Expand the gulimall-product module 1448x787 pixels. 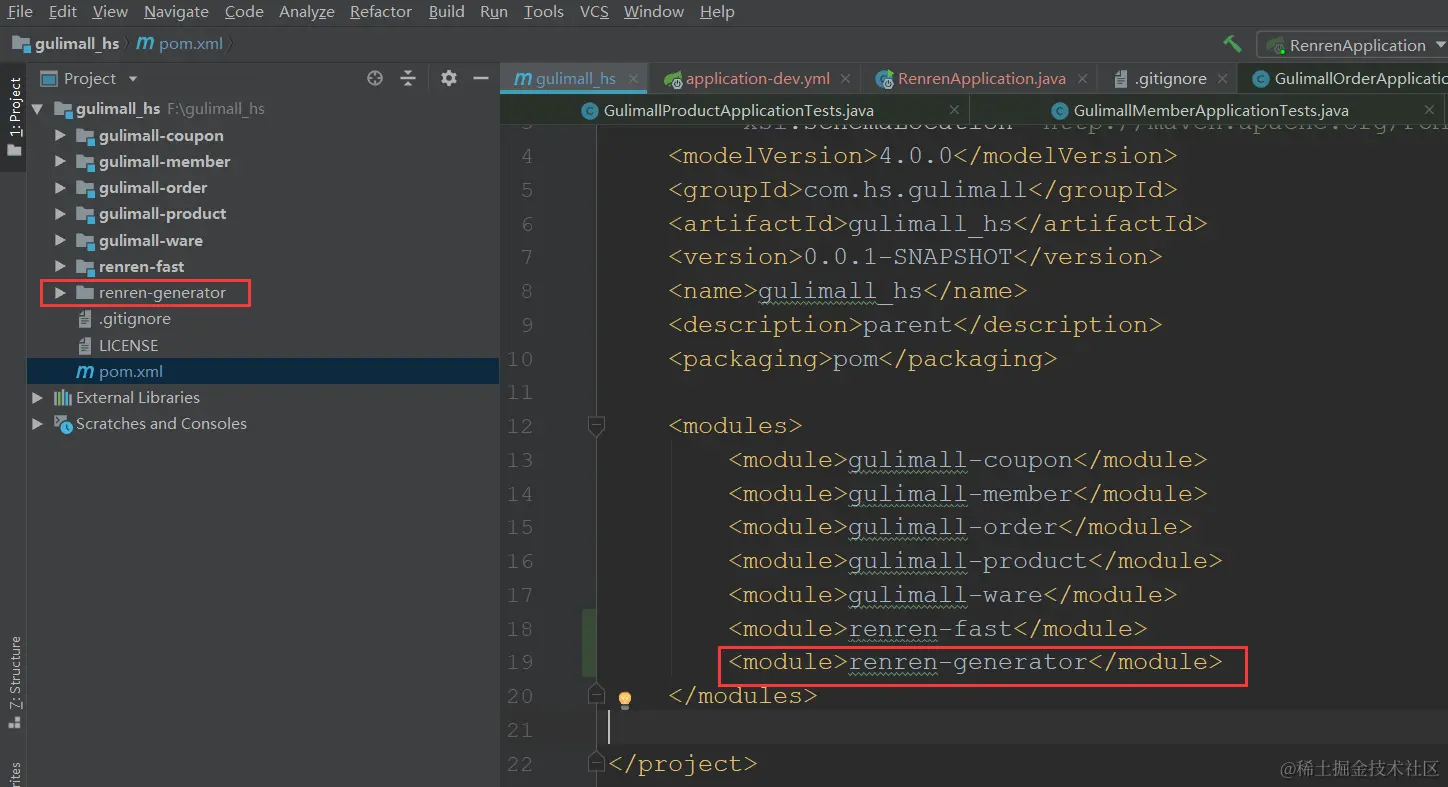point(60,213)
